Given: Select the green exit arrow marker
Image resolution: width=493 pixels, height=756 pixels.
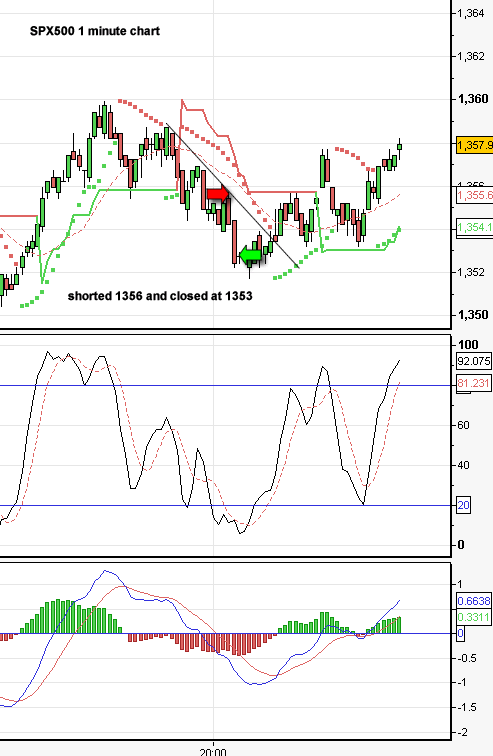Looking at the screenshot, I should (x=251, y=254).
